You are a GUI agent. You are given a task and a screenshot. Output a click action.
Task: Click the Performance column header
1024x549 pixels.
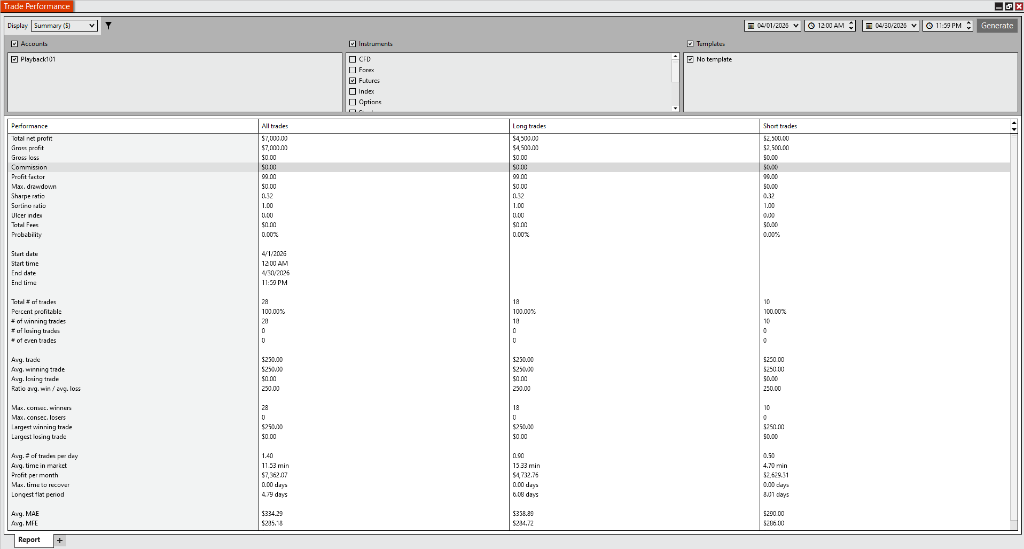point(133,126)
